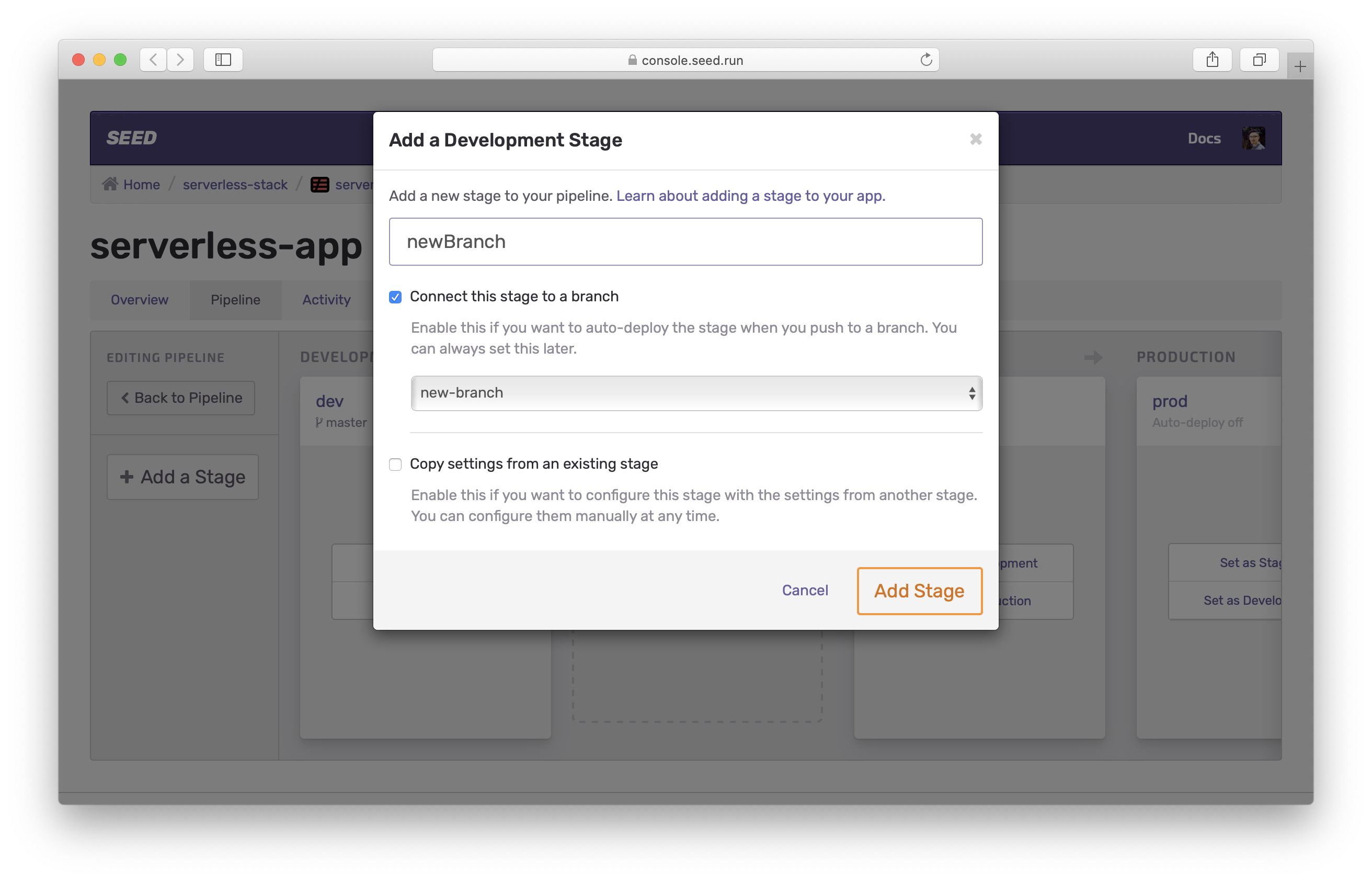The image size is (1372, 882).
Task: Uncheck Connect this stage to a branch
Action: (x=395, y=297)
